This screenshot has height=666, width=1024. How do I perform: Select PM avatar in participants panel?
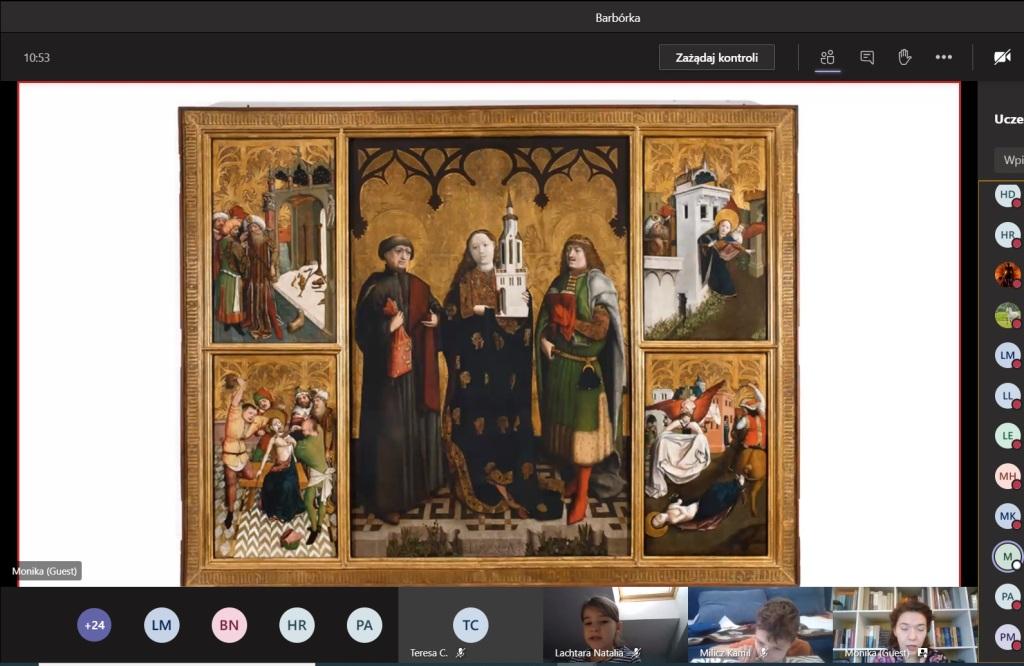point(1008,637)
